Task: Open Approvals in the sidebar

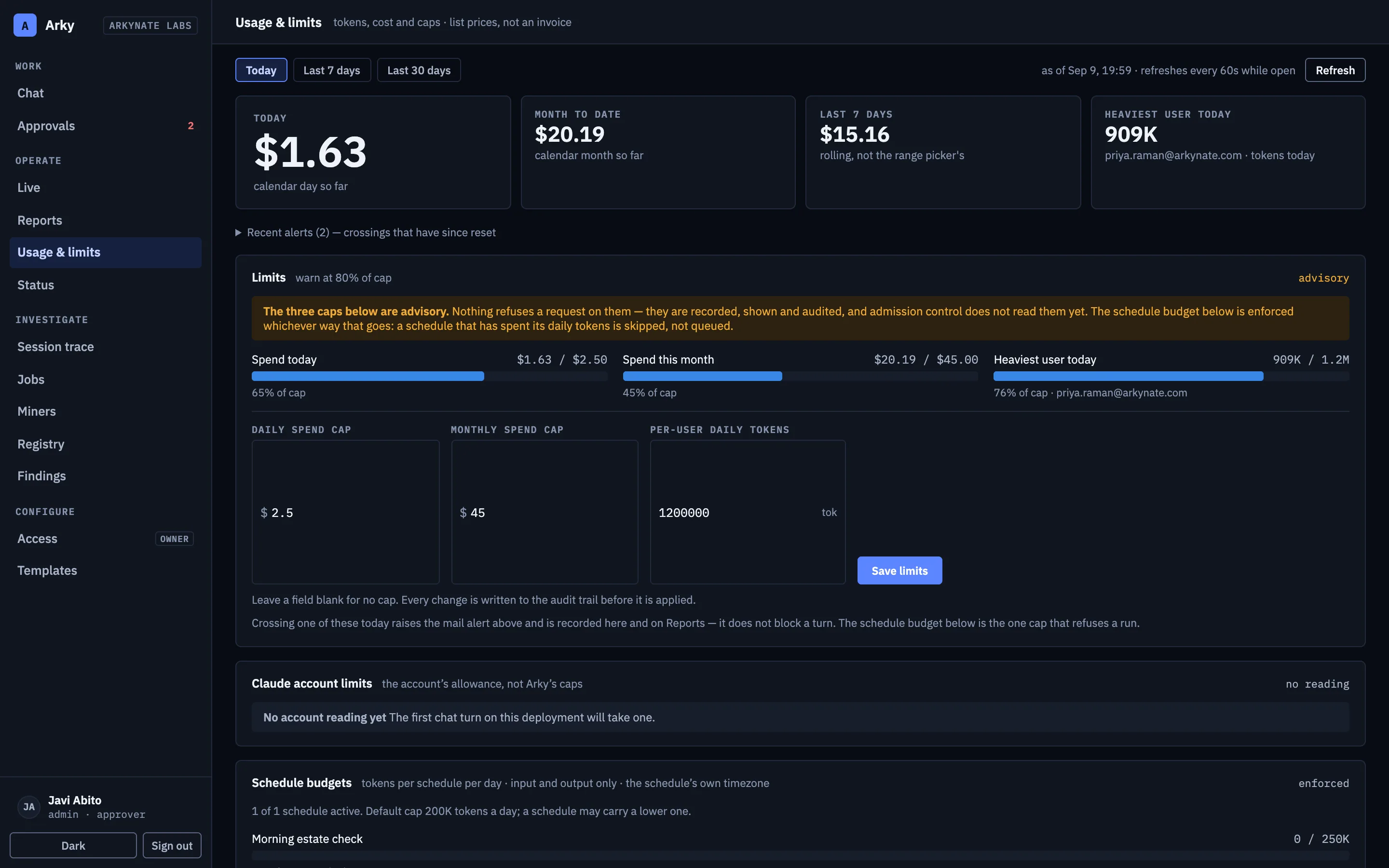Action: pos(106,126)
